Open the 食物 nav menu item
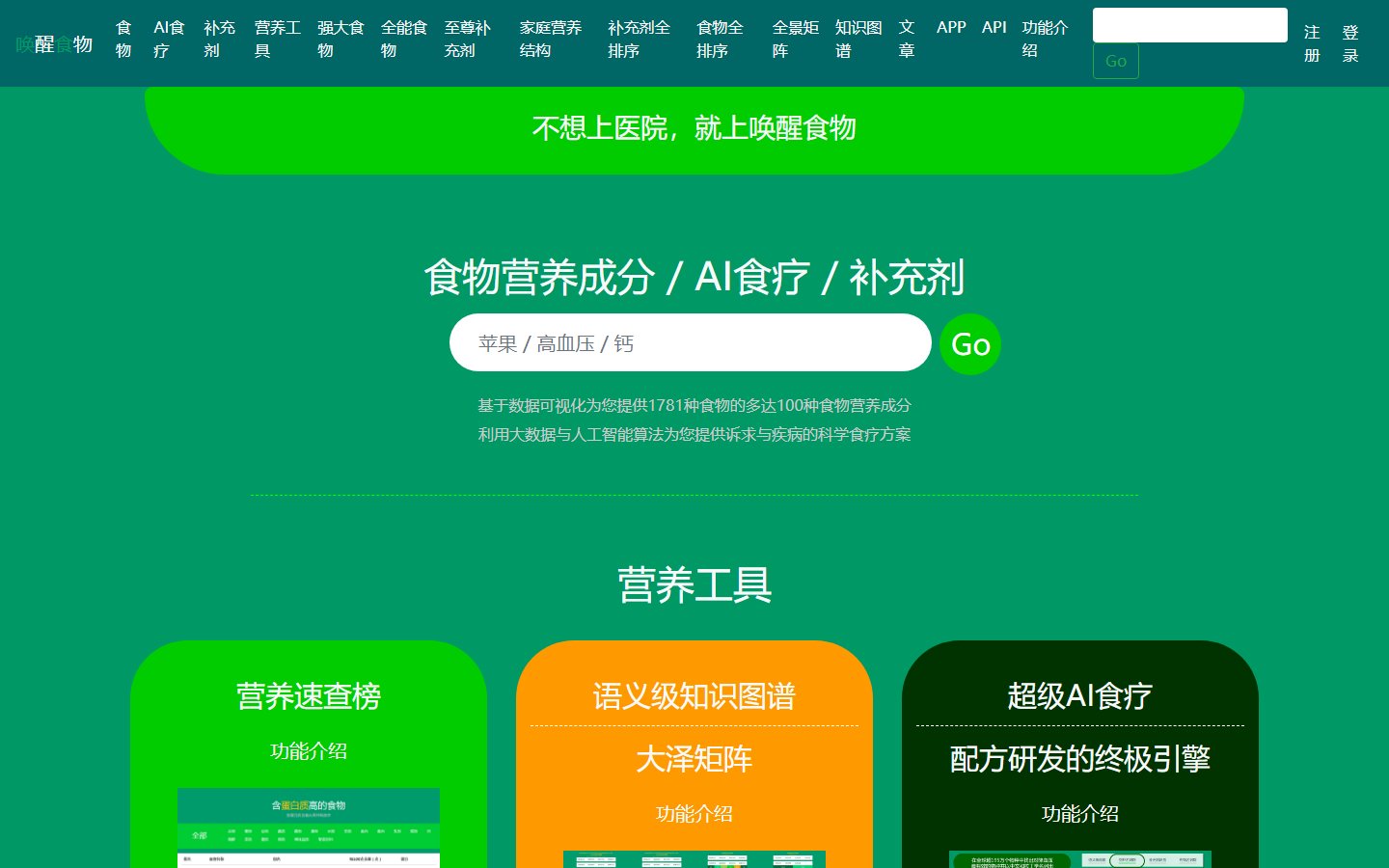1389x868 pixels. (x=123, y=40)
